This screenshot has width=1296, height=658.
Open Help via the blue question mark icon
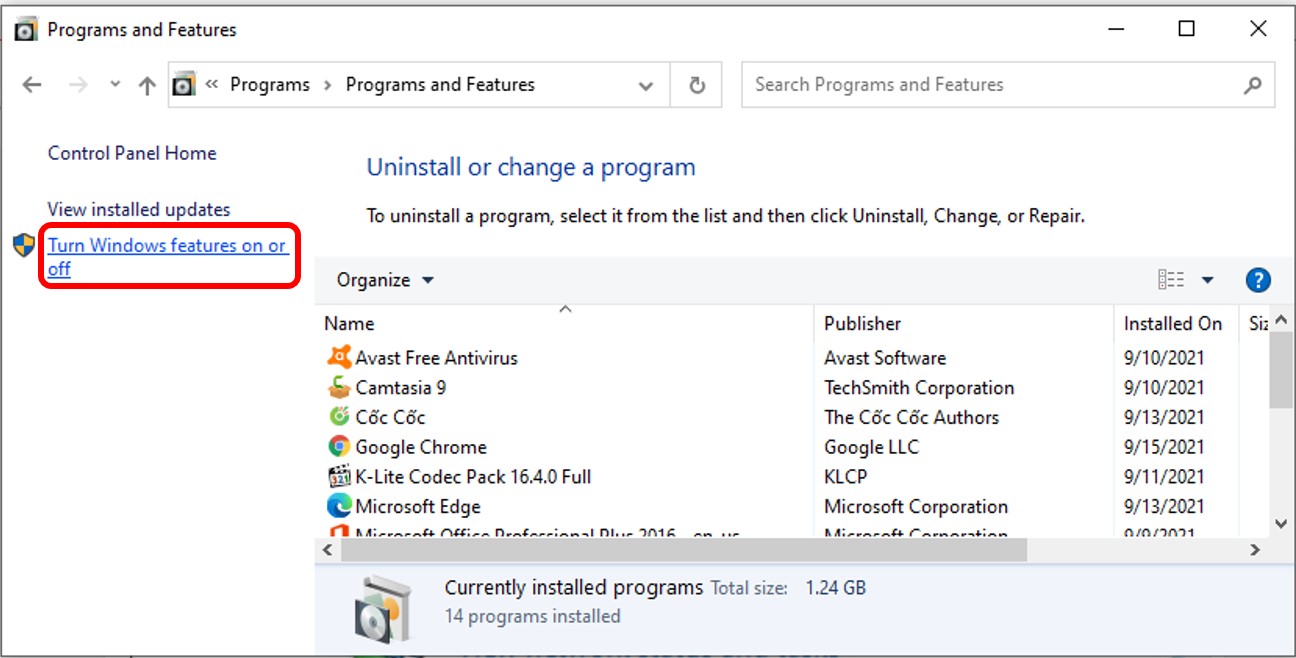(1258, 279)
